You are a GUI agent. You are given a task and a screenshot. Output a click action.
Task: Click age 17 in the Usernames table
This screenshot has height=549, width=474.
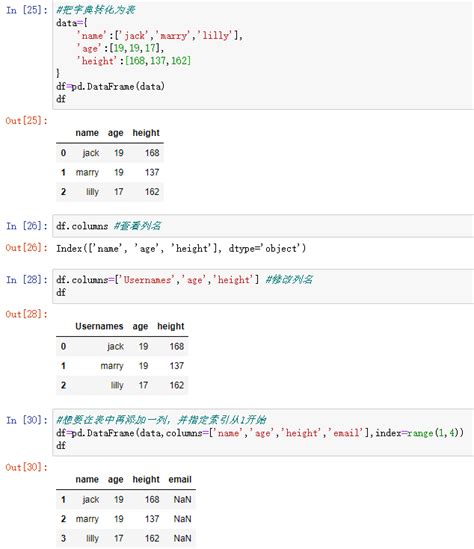pyautogui.click(x=143, y=385)
